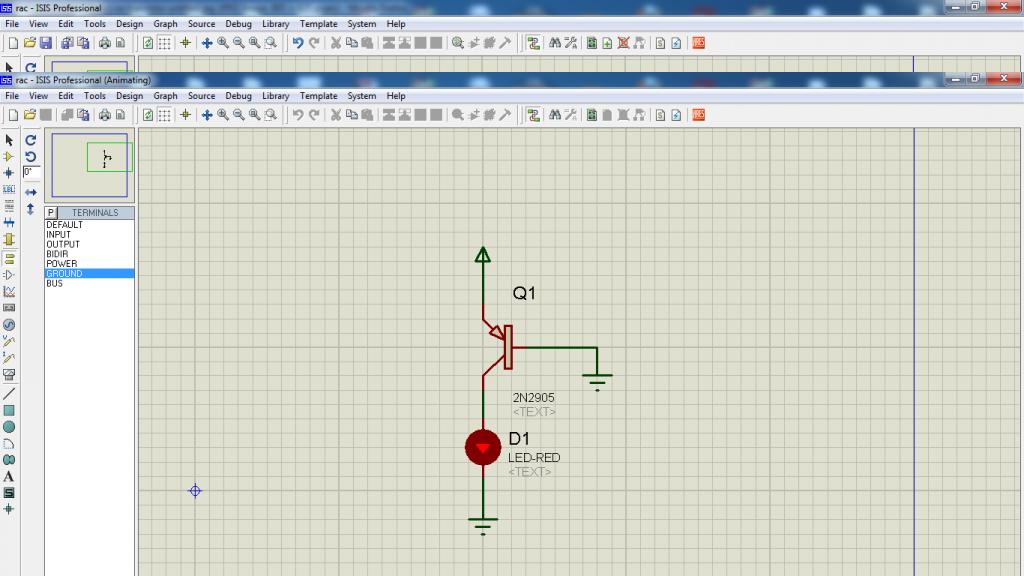
Task: Open the Graph mode tool
Action: coord(8,291)
